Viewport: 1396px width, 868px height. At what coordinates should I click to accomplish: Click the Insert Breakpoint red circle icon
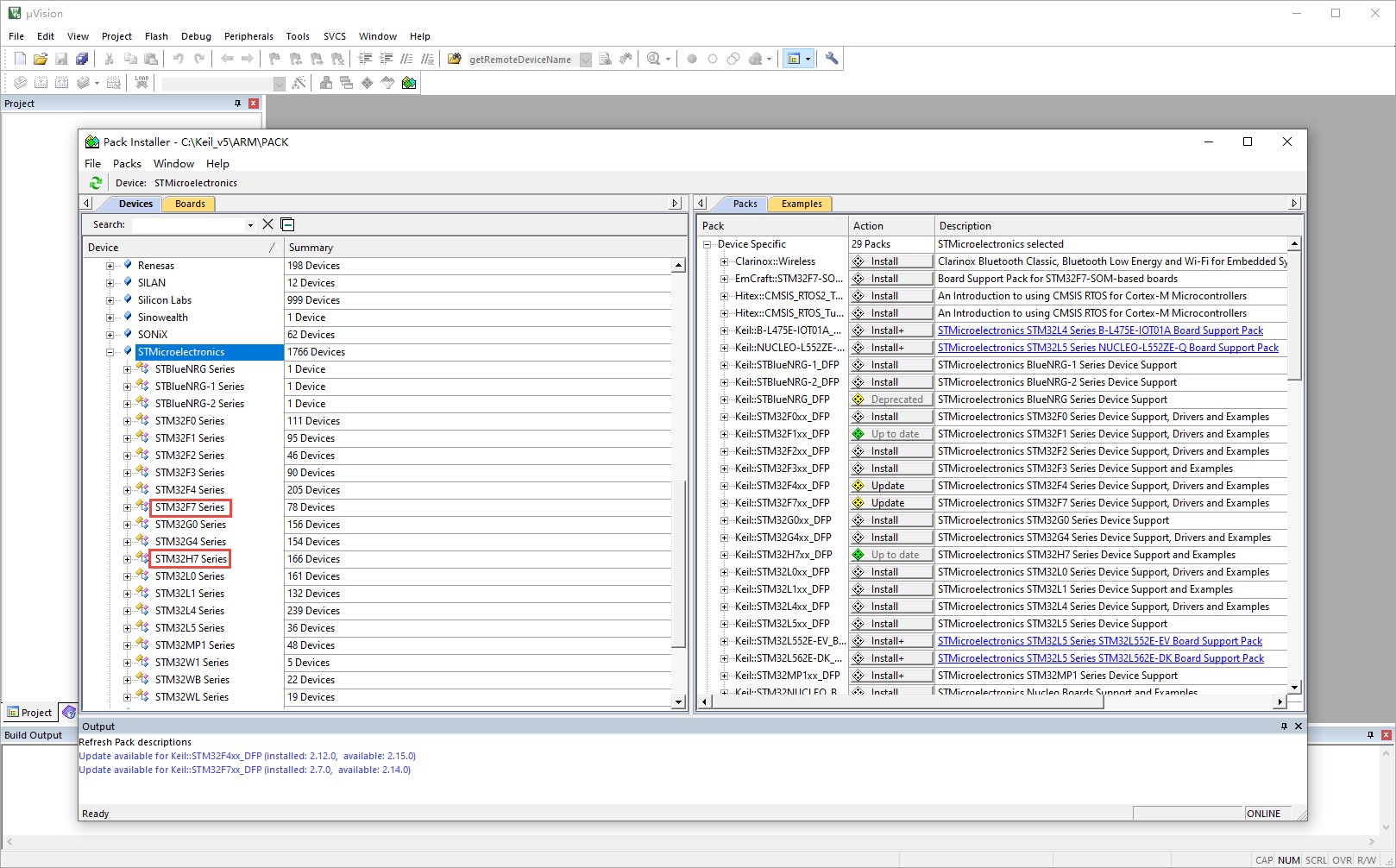[x=692, y=59]
